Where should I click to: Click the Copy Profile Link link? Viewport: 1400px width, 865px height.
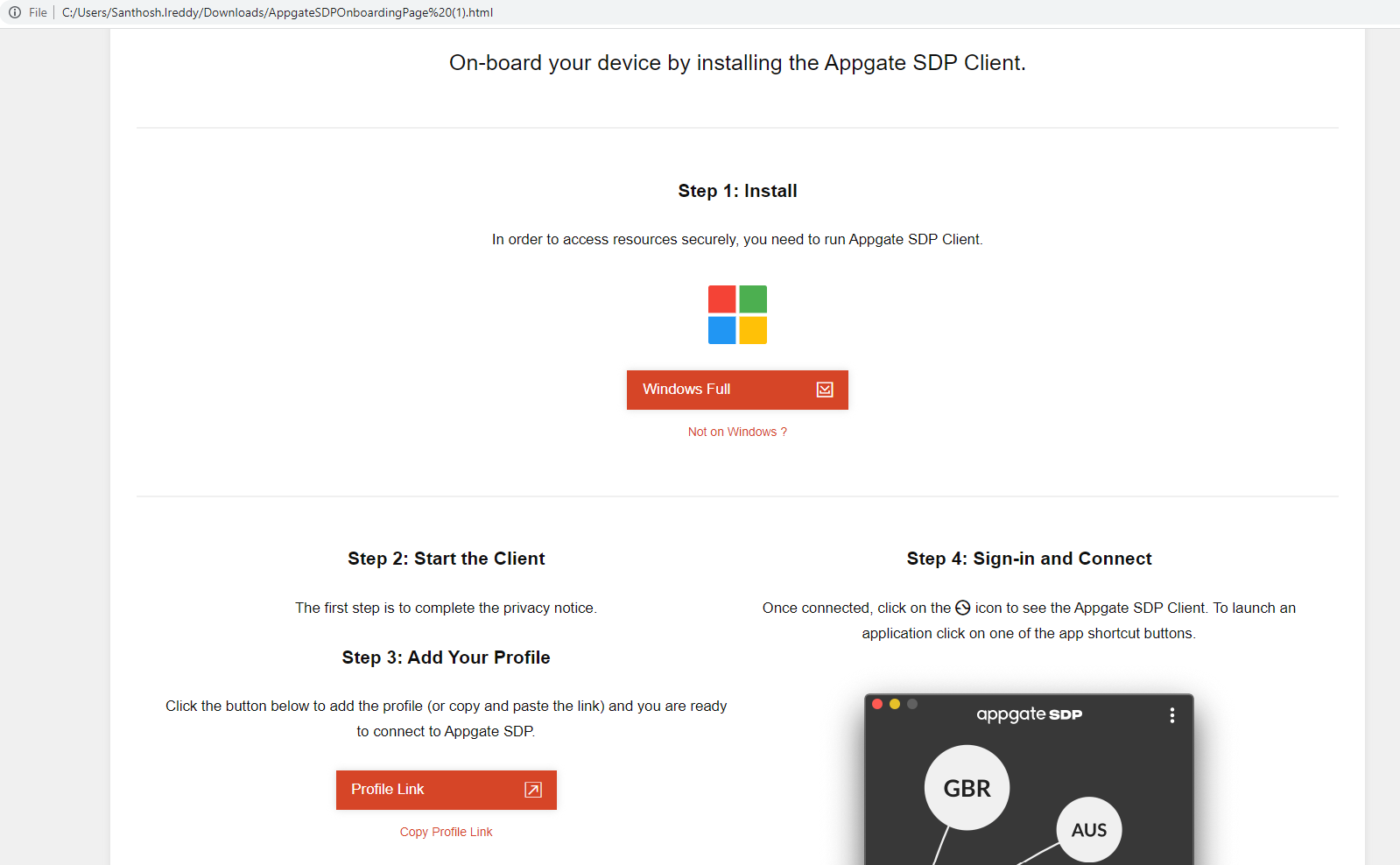pyautogui.click(x=446, y=831)
